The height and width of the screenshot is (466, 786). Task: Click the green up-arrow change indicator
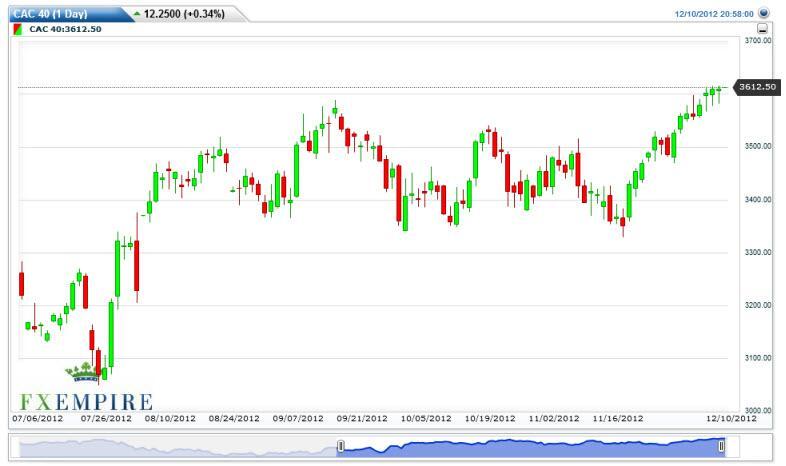click(x=137, y=14)
